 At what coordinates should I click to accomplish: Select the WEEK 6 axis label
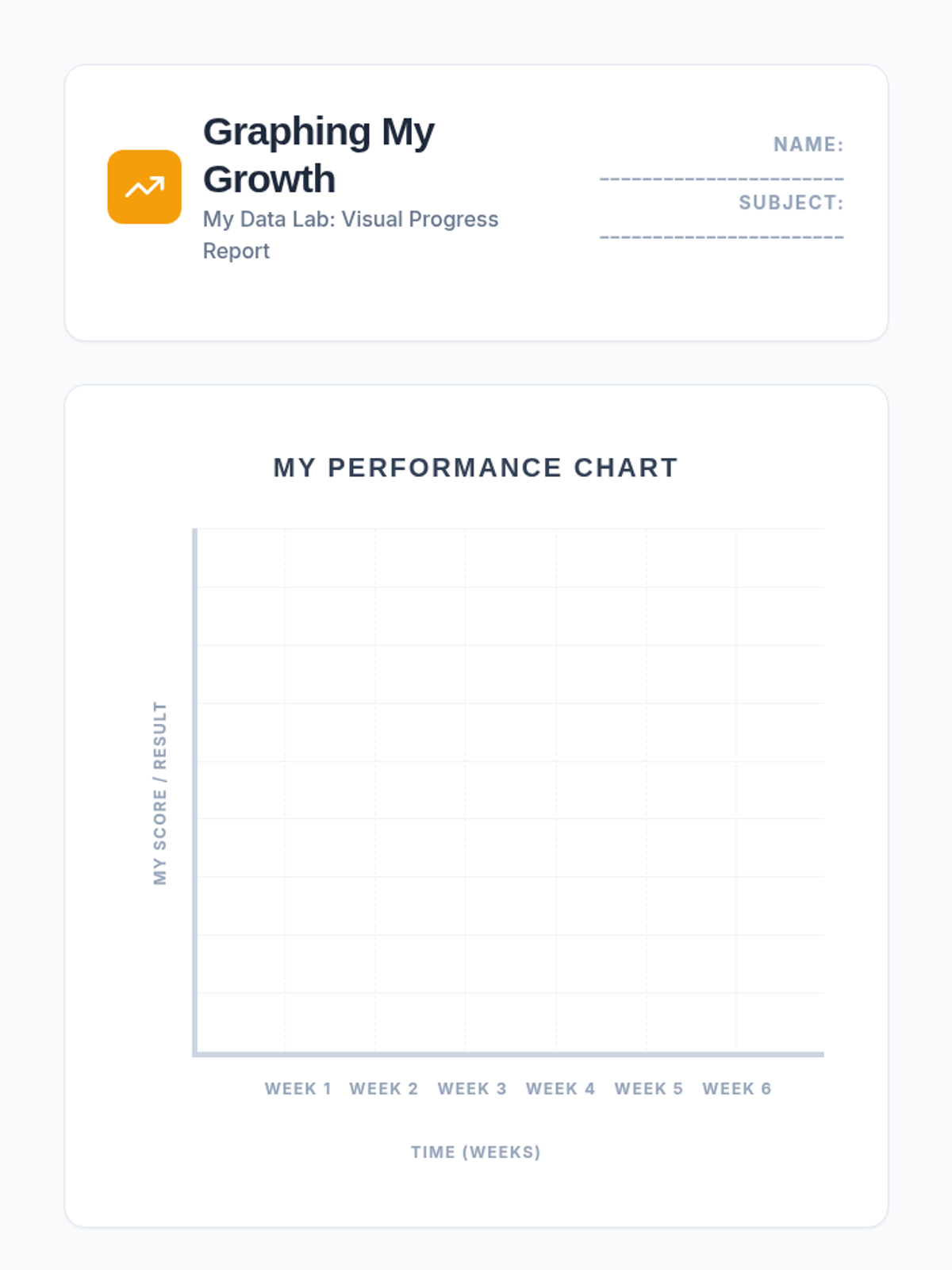click(736, 1089)
